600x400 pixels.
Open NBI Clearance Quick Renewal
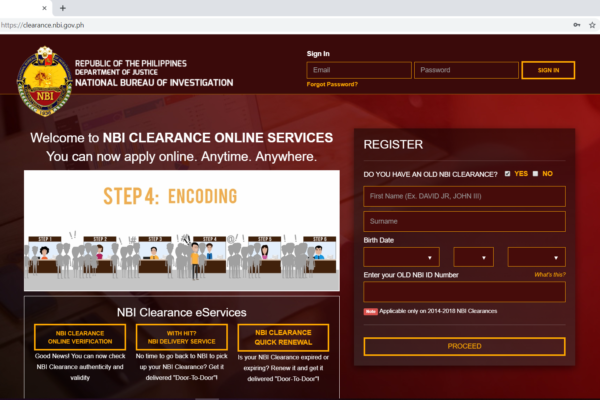tap(283, 338)
